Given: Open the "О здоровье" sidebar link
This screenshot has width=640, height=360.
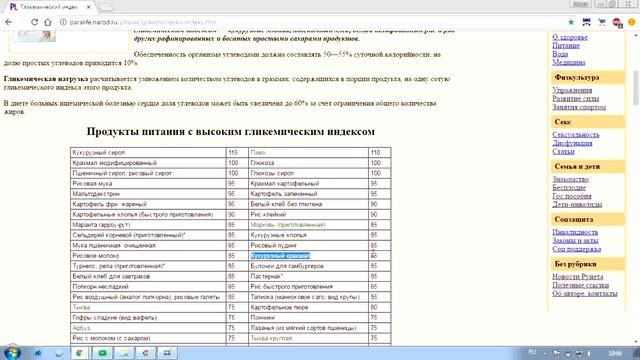Looking at the screenshot, I should (x=570, y=37).
